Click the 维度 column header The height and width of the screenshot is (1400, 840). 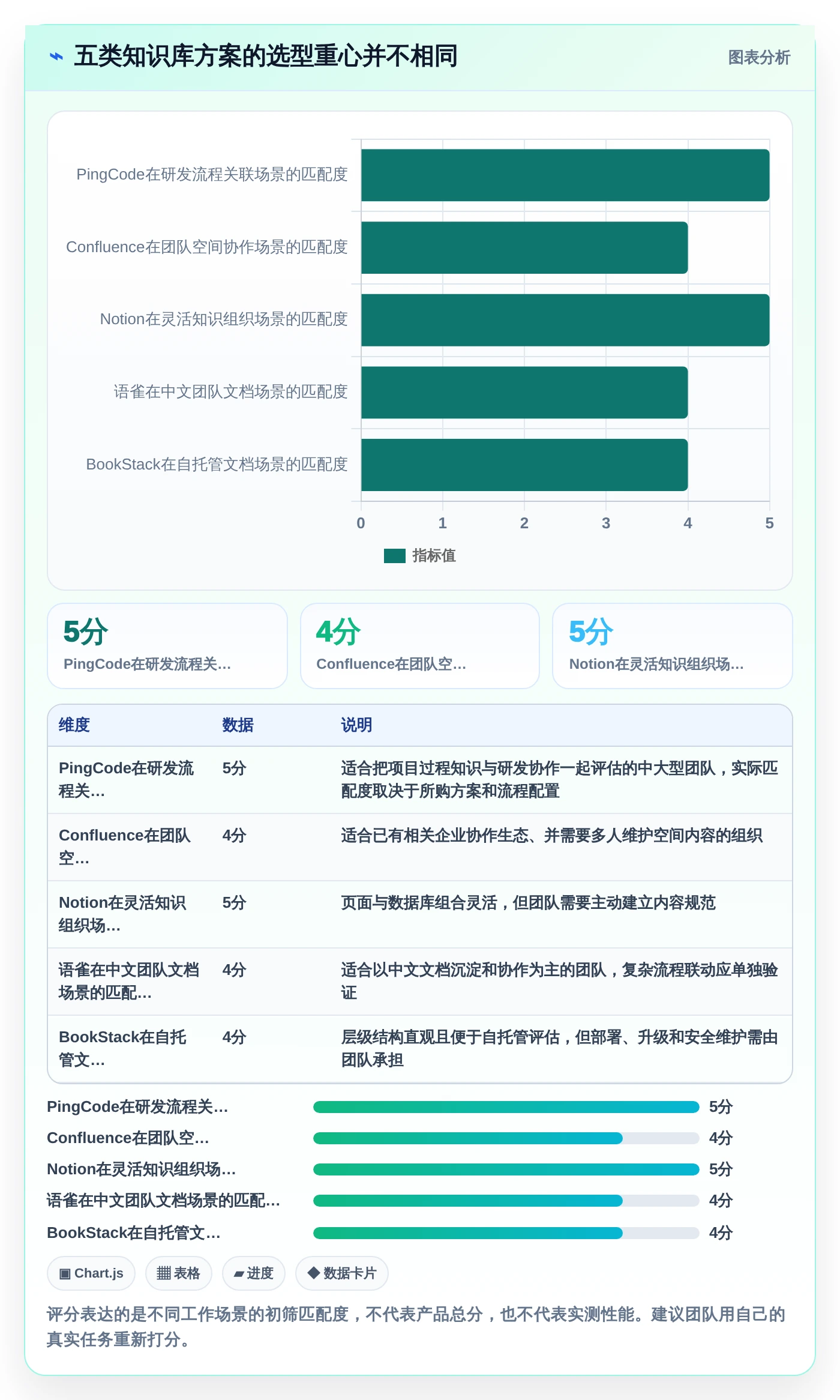[74, 725]
